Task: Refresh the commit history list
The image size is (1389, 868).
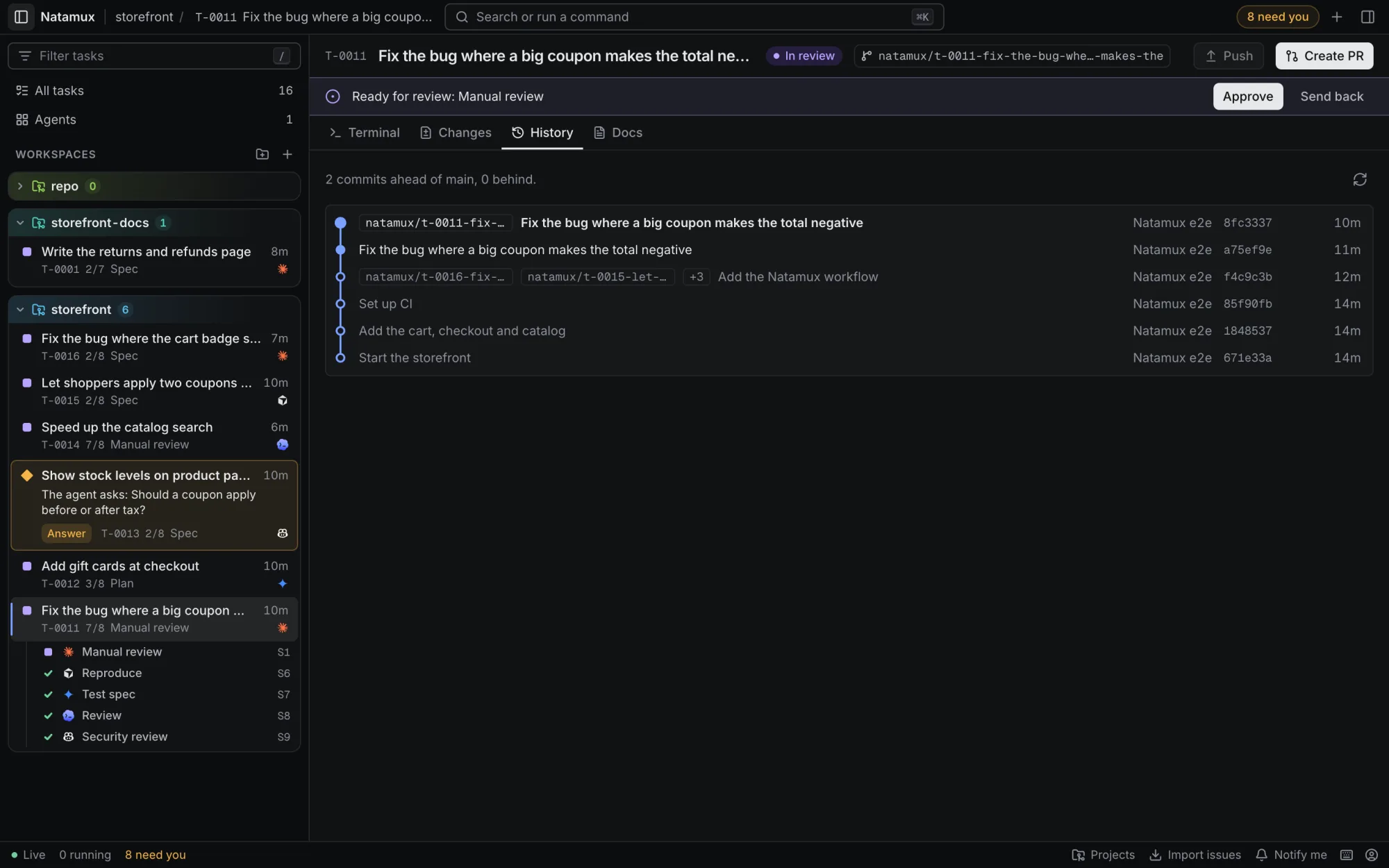Action: coord(1360,179)
